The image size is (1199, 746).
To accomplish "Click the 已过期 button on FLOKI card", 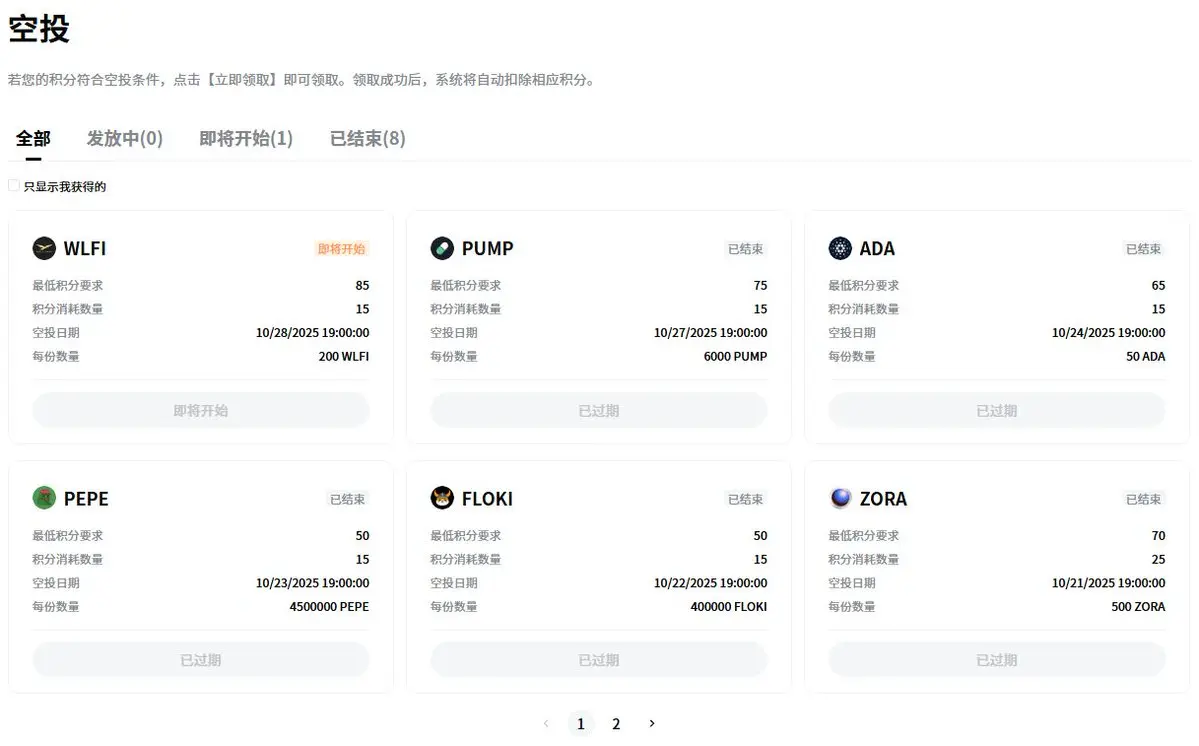I will [599, 660].
